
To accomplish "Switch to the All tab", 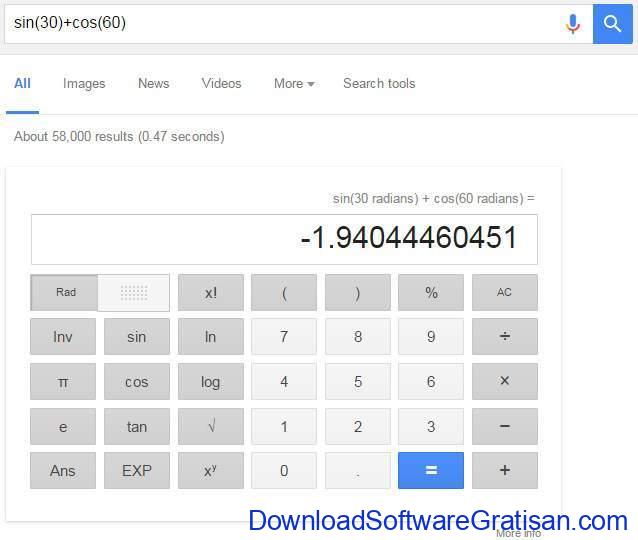I will click(22, 83).
